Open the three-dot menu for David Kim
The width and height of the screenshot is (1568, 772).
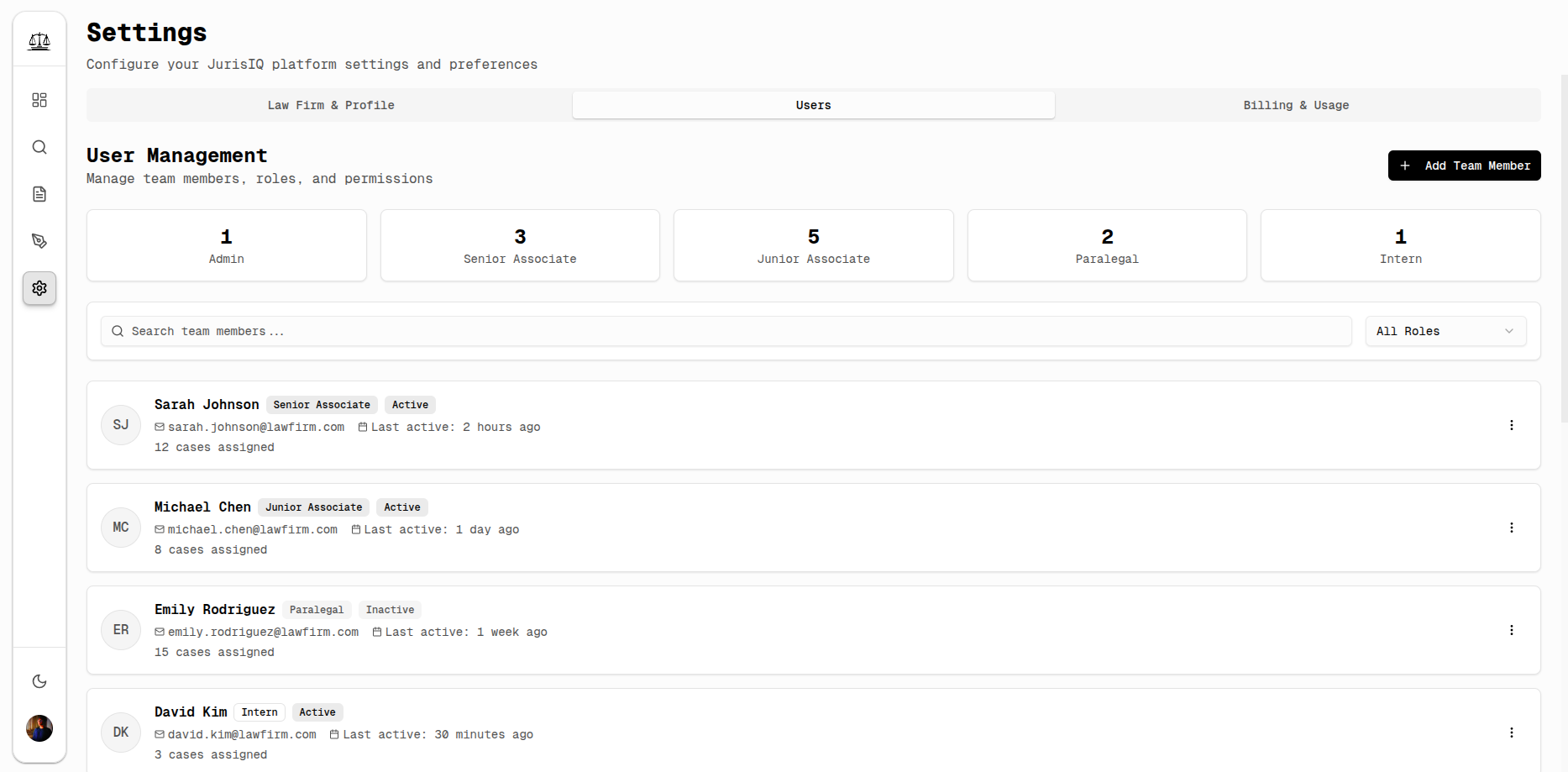tap(1511, 733)
